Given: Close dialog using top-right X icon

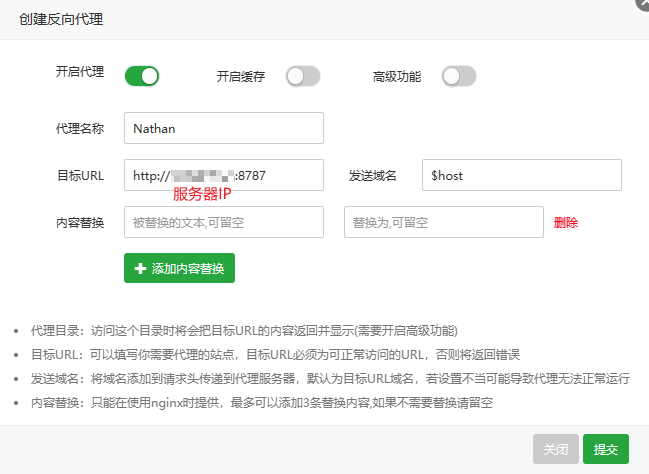Looking at the screenshot, I should [643, 3].
